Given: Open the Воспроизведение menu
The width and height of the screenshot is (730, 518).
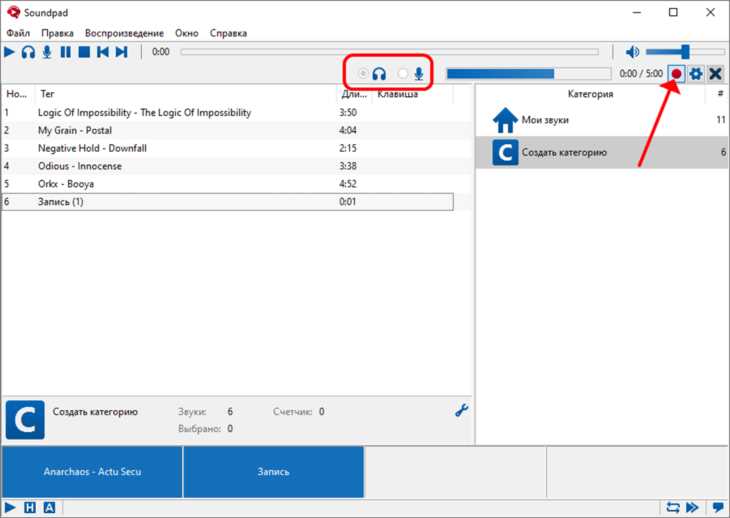Looking at the screenshot, I should click(124, 33).
